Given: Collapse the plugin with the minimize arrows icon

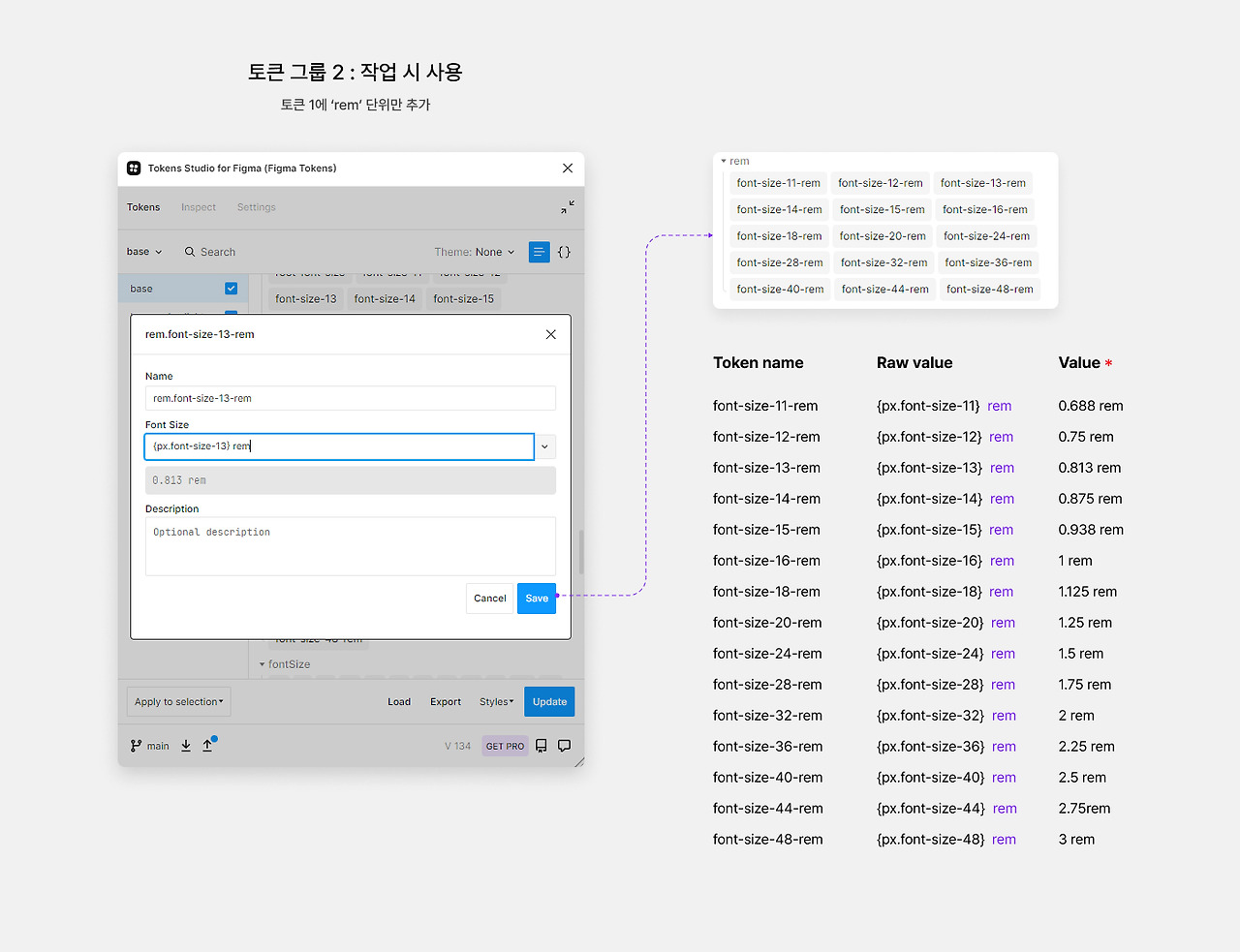Looking at the screenshot, I should pos(568,207).
